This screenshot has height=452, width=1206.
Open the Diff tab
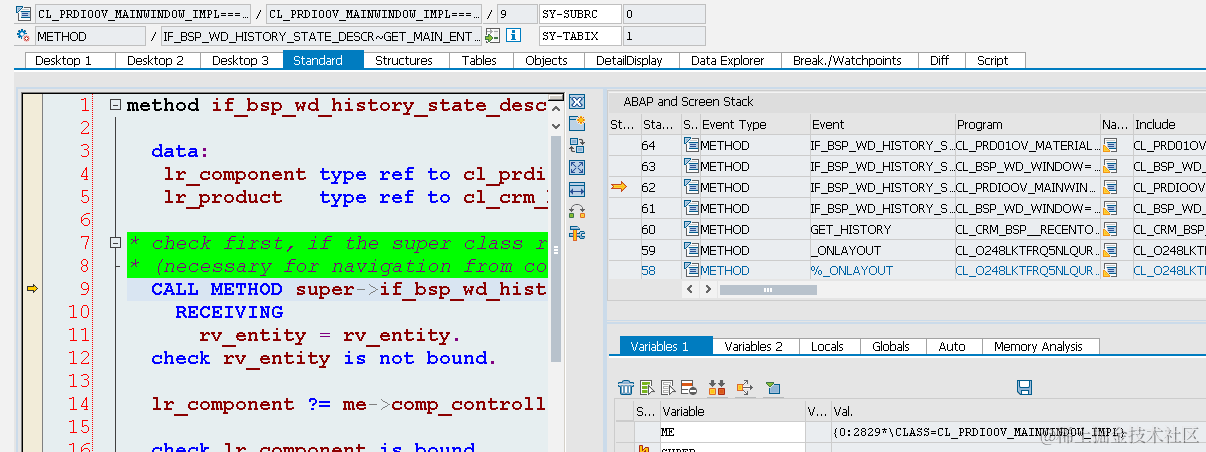pos(939,60)
